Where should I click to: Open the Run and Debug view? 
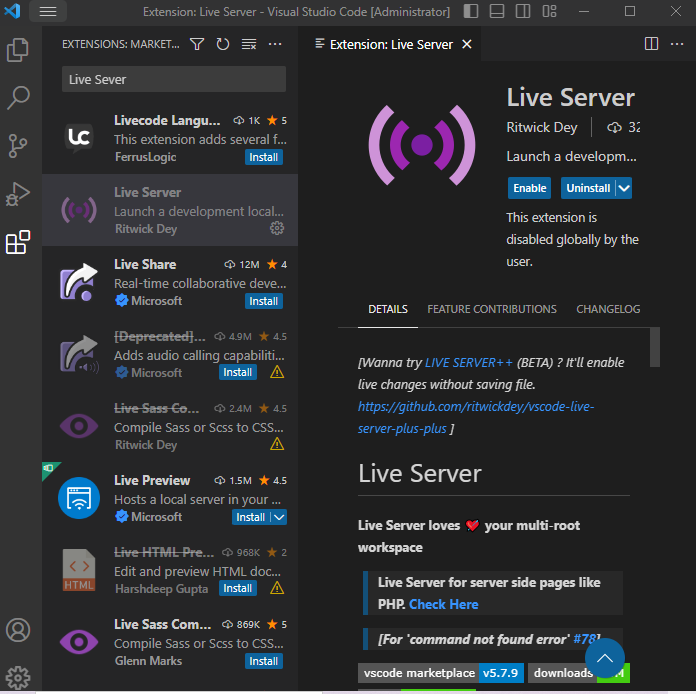18,194
